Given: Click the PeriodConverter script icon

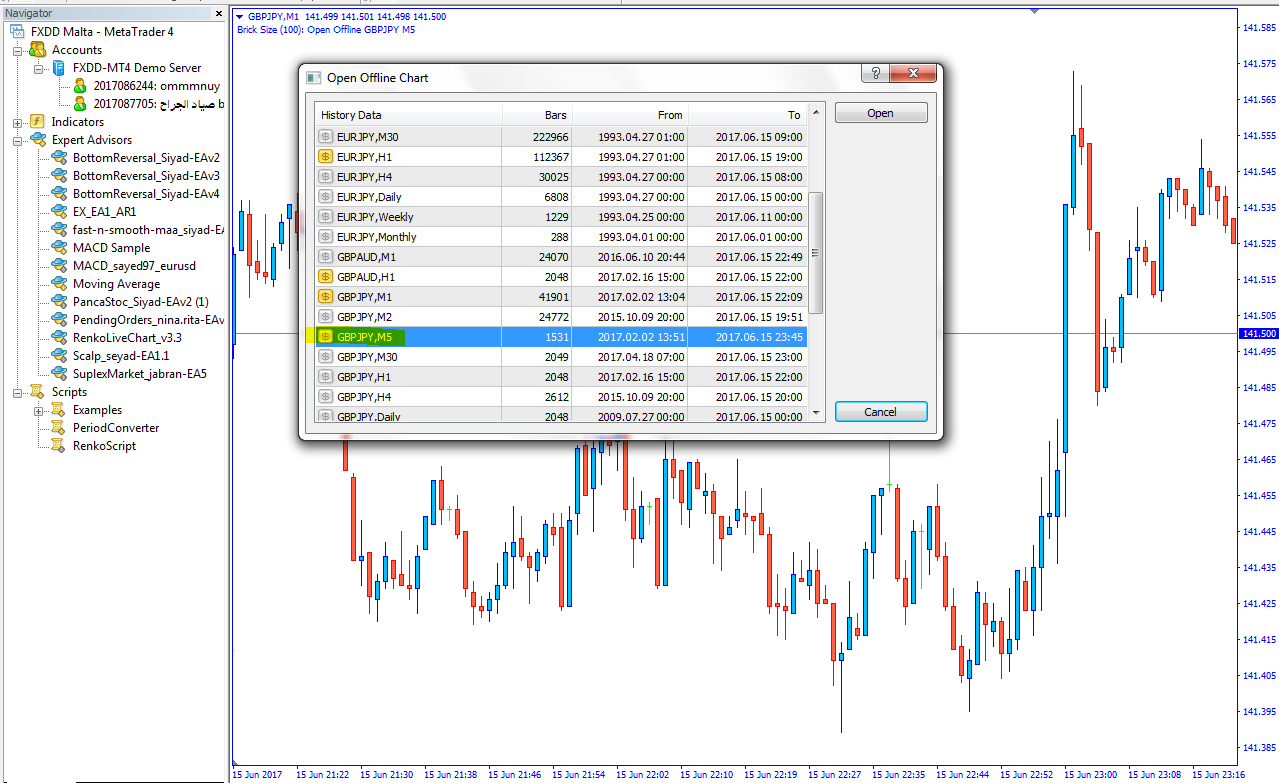Looking at the screenshot, I should pos(59,428).
